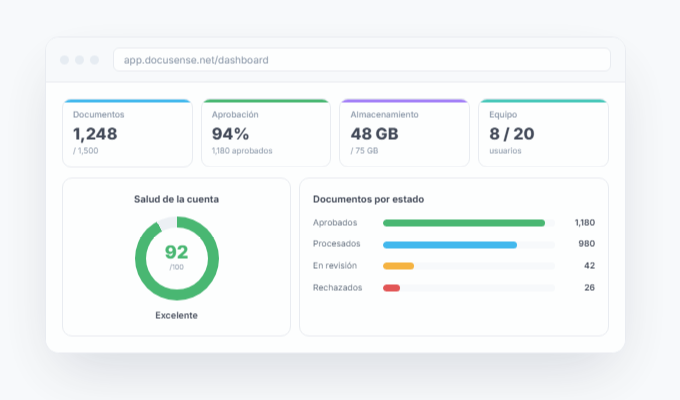Click the Documentos por estado heading
Screen dimensions: 680x400
click(x=369, y=199)
